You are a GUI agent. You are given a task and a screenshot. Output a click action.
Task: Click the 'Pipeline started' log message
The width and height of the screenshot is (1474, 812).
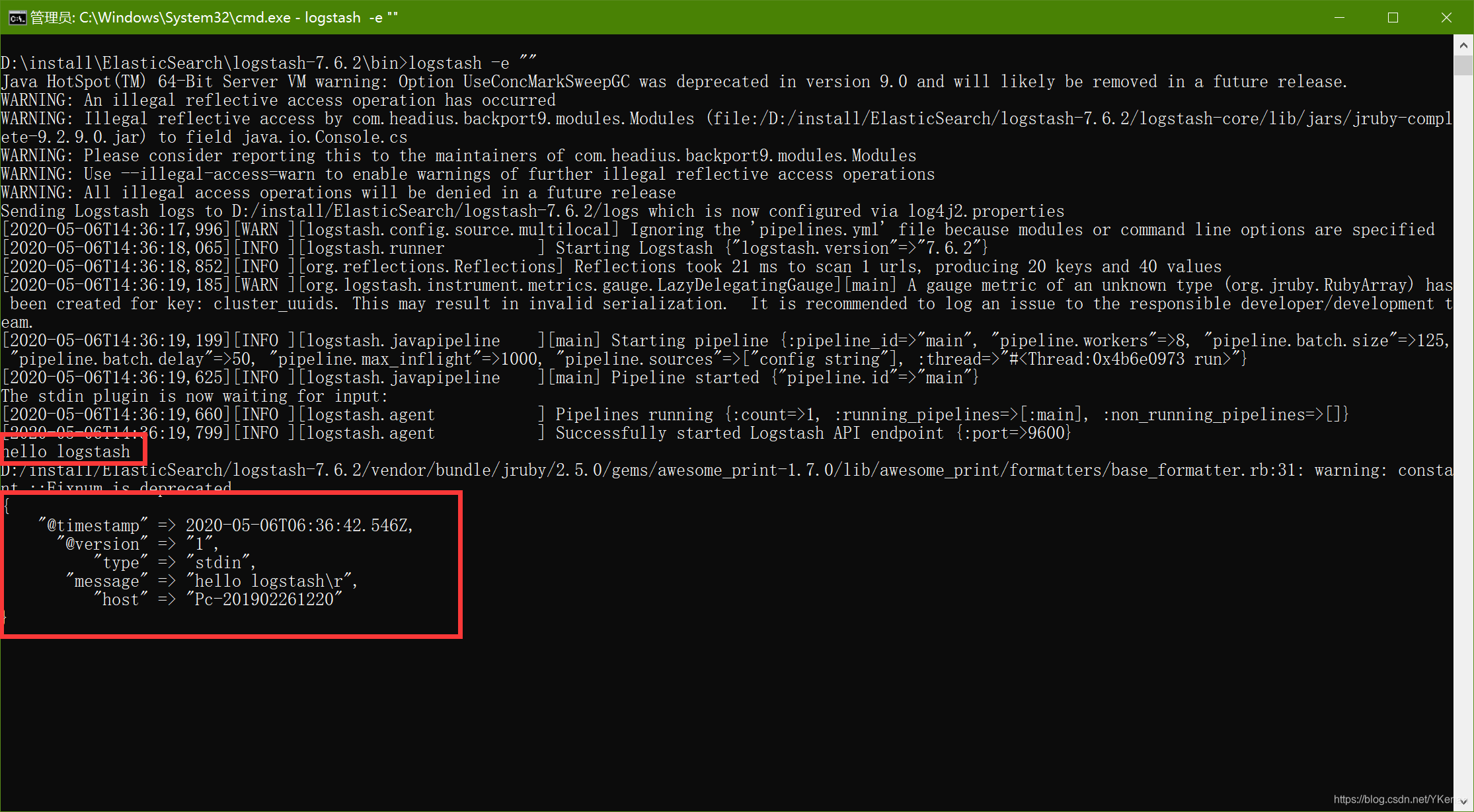point(685,377)
